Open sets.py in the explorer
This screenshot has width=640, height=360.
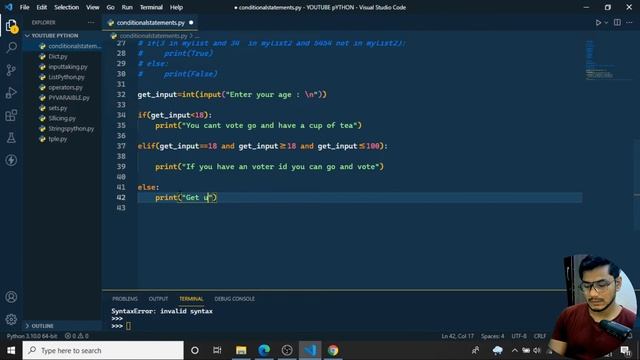(58, 108)
